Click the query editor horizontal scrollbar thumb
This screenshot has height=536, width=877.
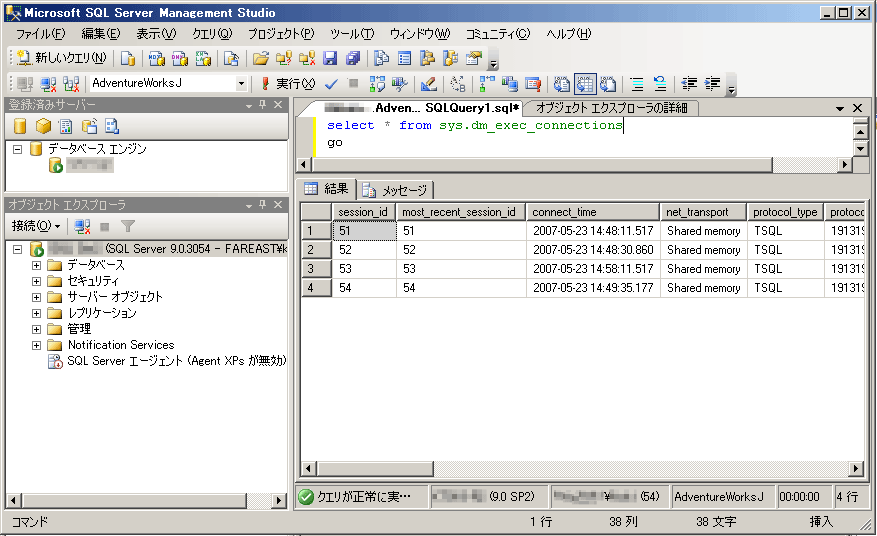(x=542, y=165)
